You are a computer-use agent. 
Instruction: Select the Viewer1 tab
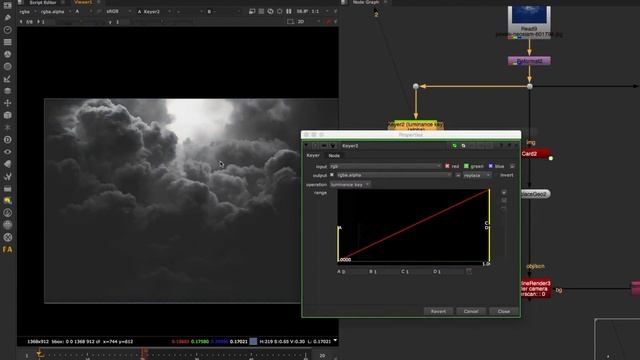[x=83, y=2]
